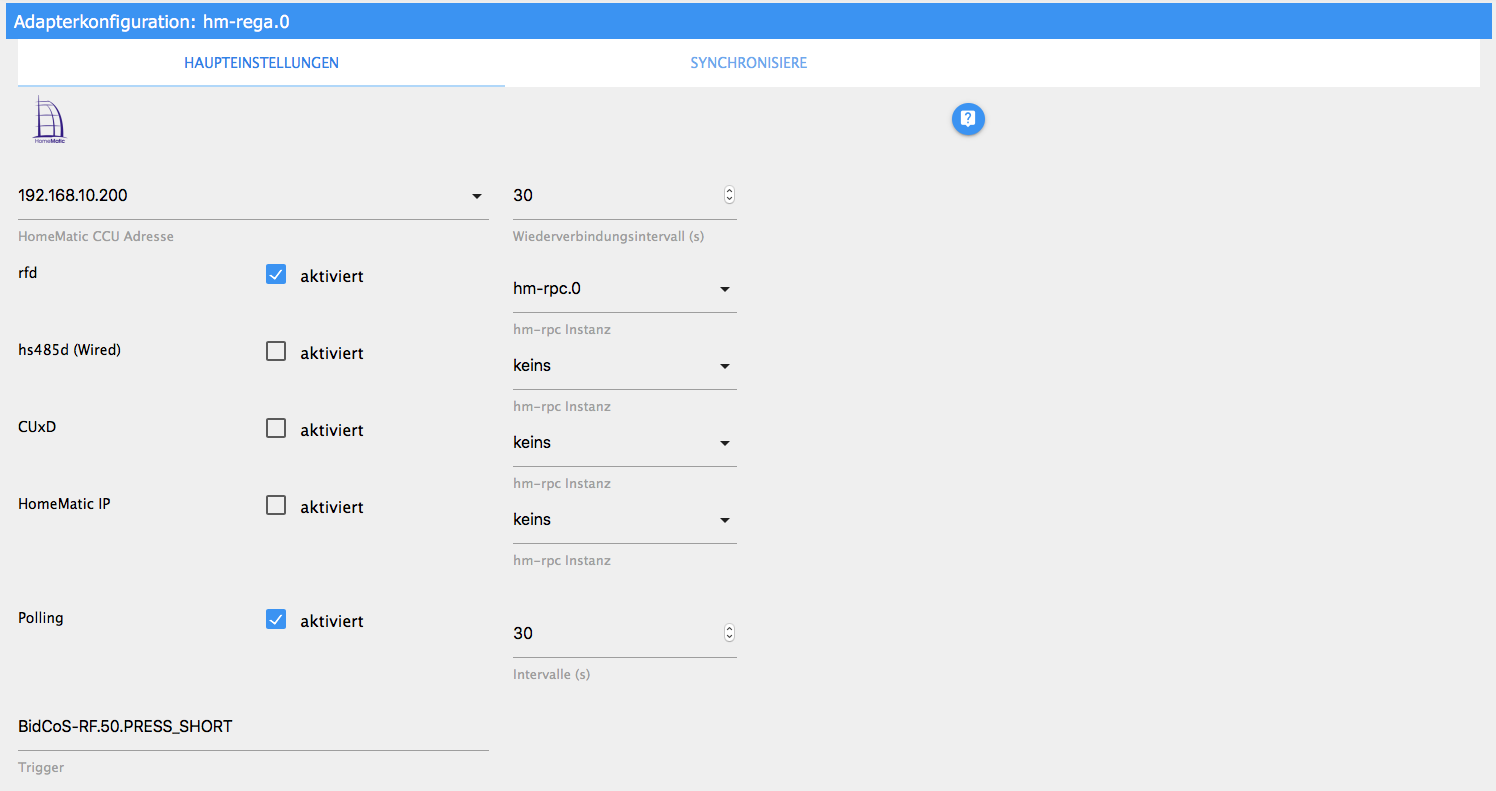
Task: Click the Wiederverbindungsintervall number stepper arrows
Action: pyautogui.click(x=729, y=195)
